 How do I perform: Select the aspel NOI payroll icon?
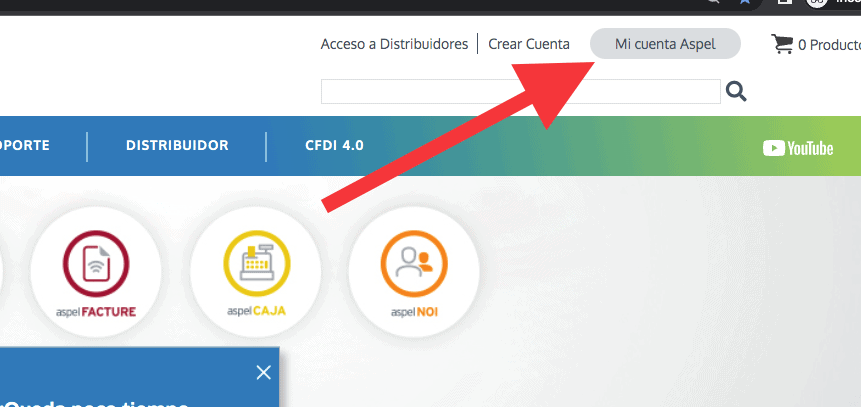coord(414,272)
